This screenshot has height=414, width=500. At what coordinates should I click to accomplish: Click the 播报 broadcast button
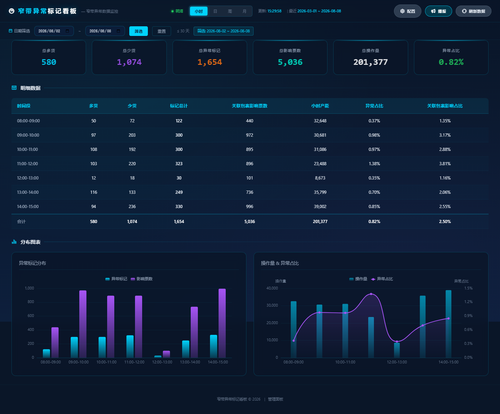[438, 11]
